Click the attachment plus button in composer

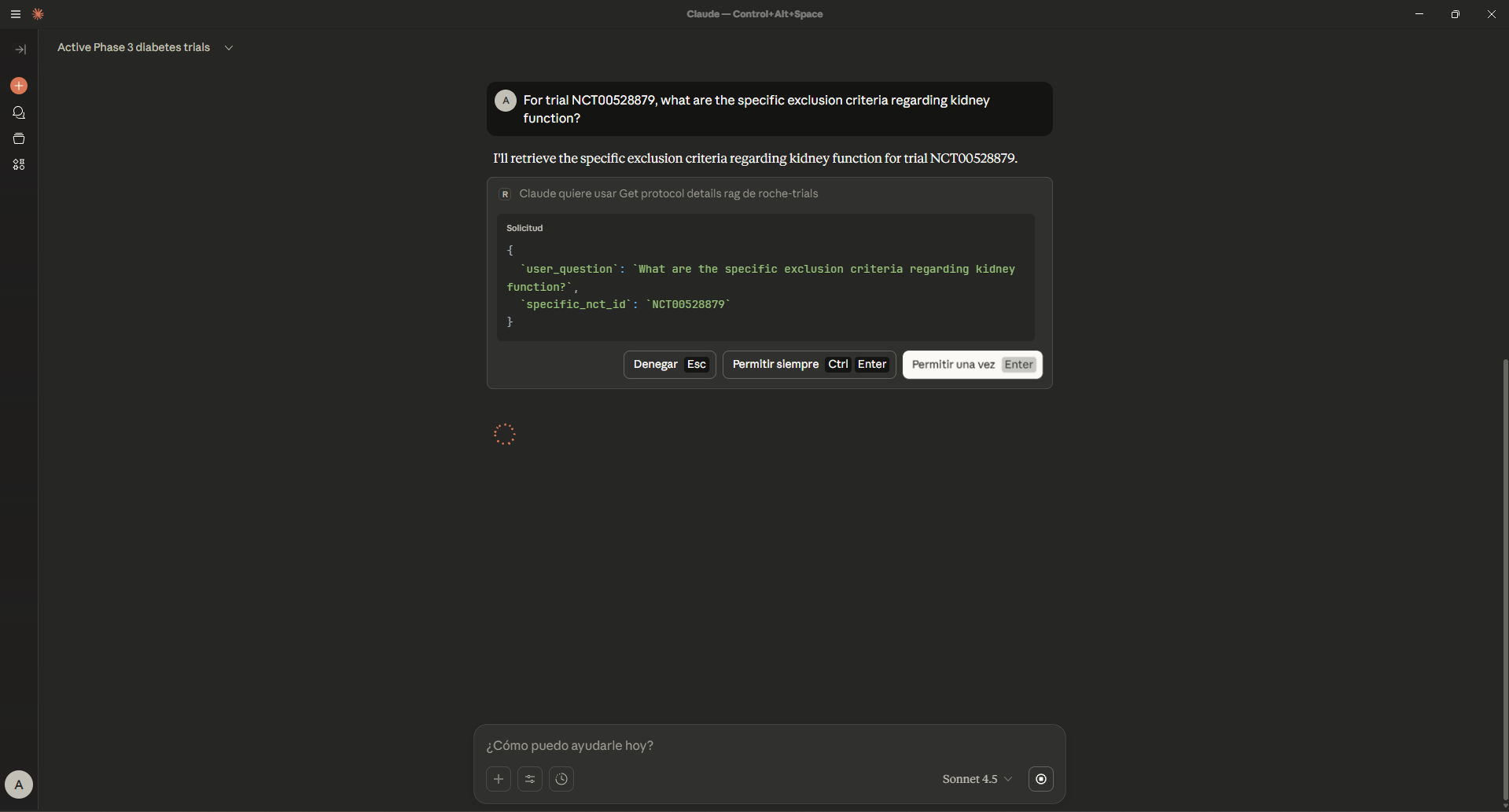[x=499, y=779]
